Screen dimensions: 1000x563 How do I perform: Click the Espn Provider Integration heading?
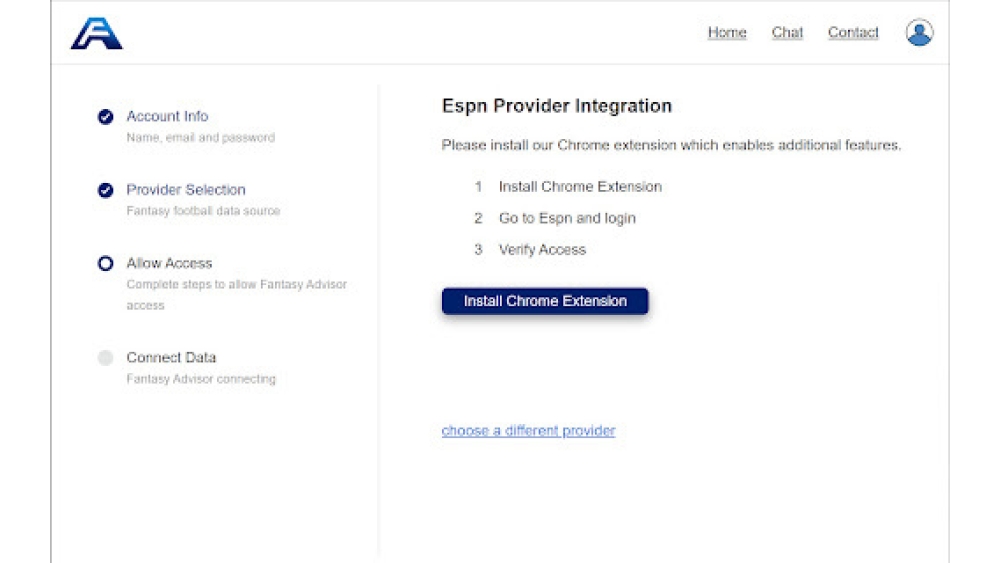pyautogui.click(x=557, y=106)
